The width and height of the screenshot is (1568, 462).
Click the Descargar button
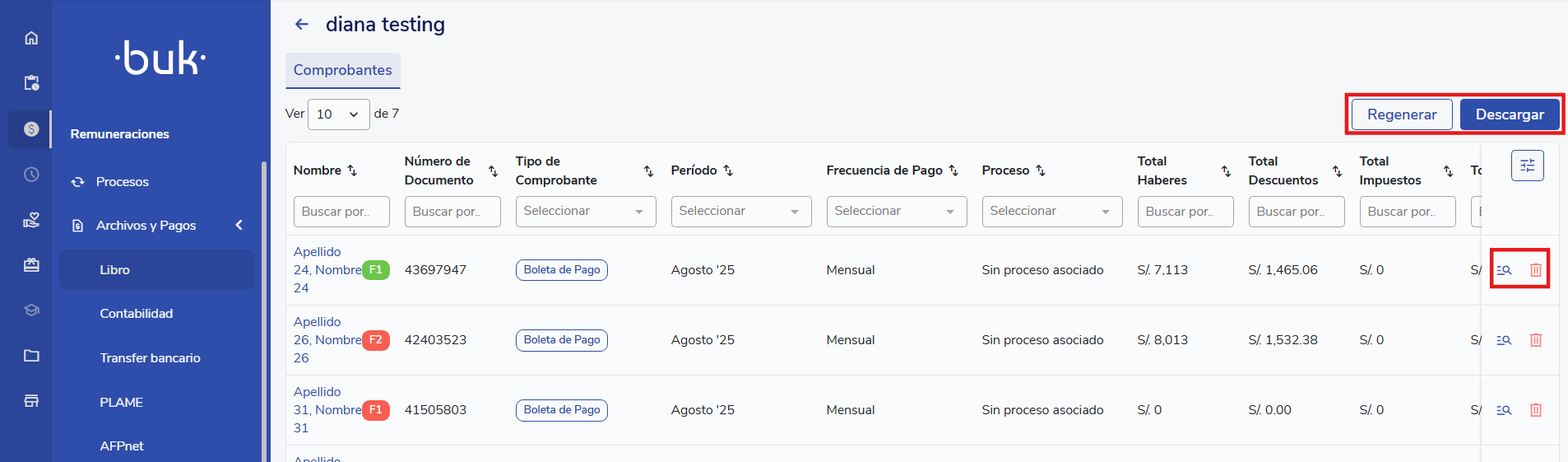[1509, 114]
